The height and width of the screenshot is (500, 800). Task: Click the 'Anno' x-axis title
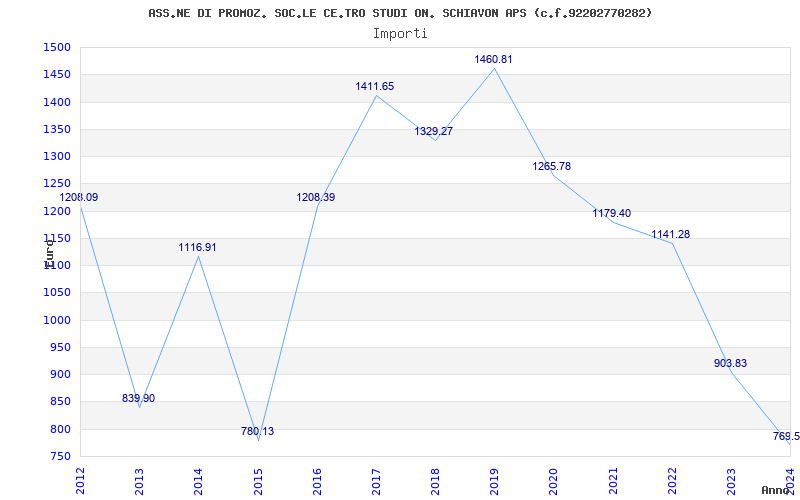pyautogui.click(x=776, y=490)
